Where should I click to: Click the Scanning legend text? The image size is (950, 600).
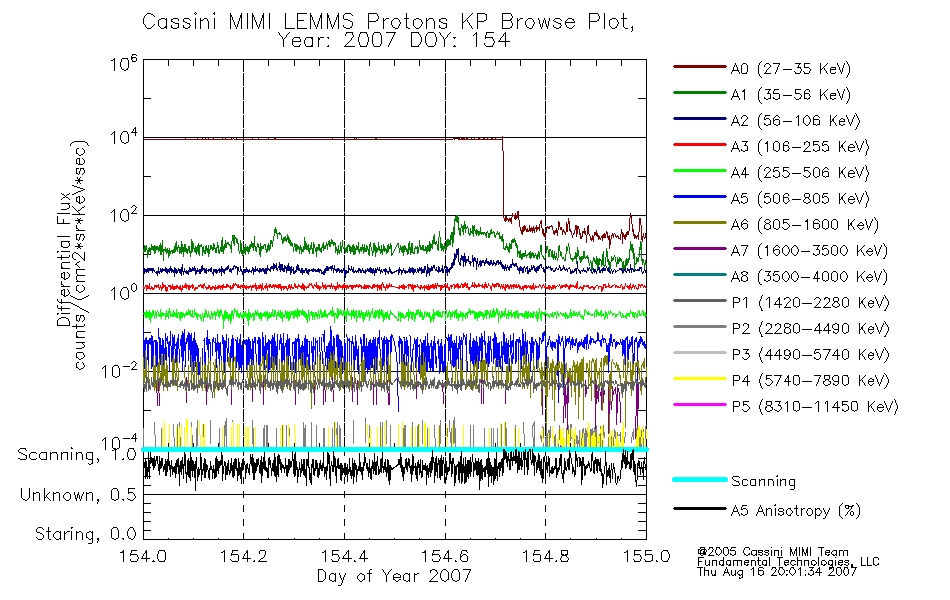[763, 482]
